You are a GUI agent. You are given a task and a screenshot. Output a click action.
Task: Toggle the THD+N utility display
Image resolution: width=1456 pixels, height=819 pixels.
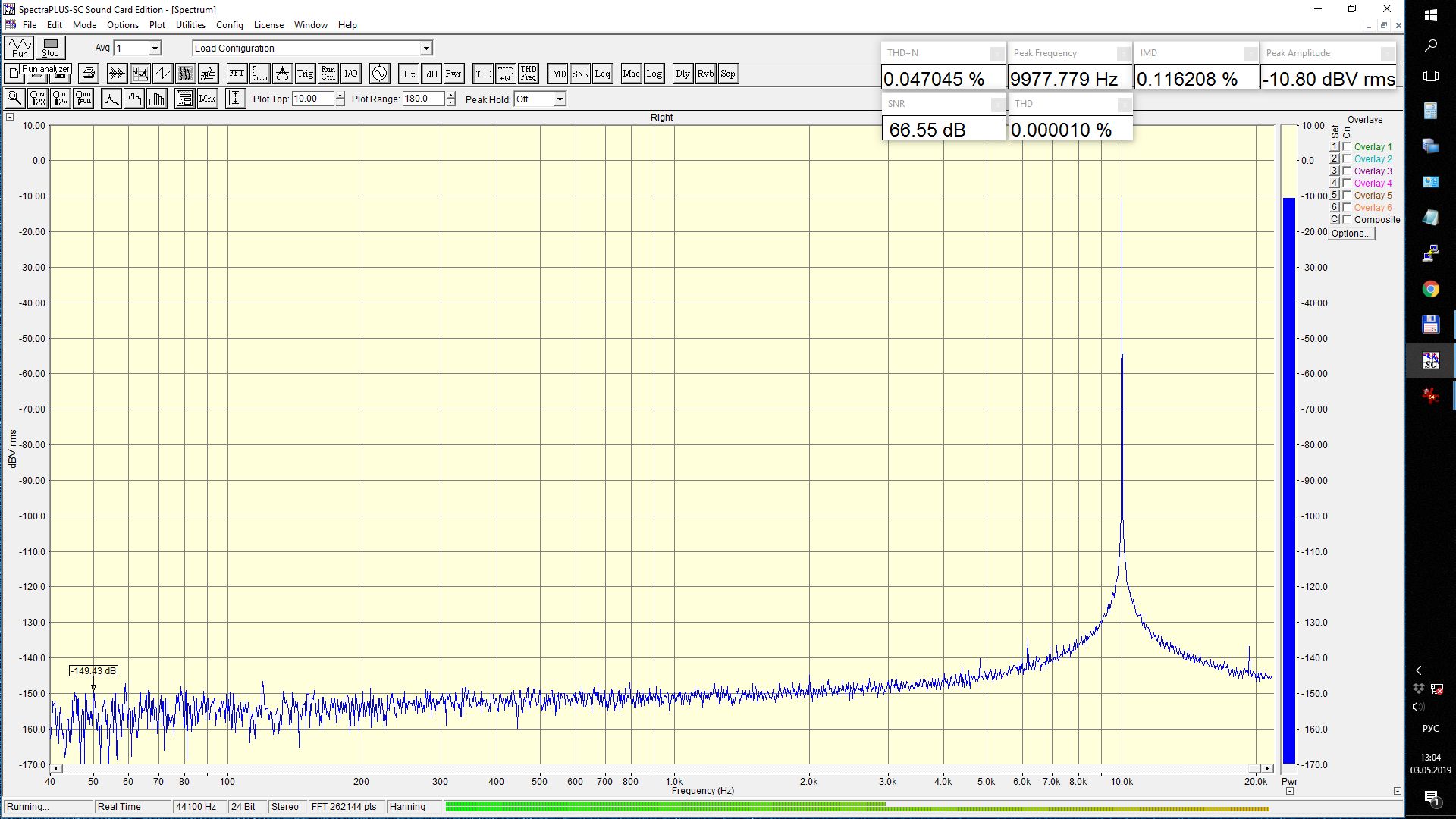506,74
